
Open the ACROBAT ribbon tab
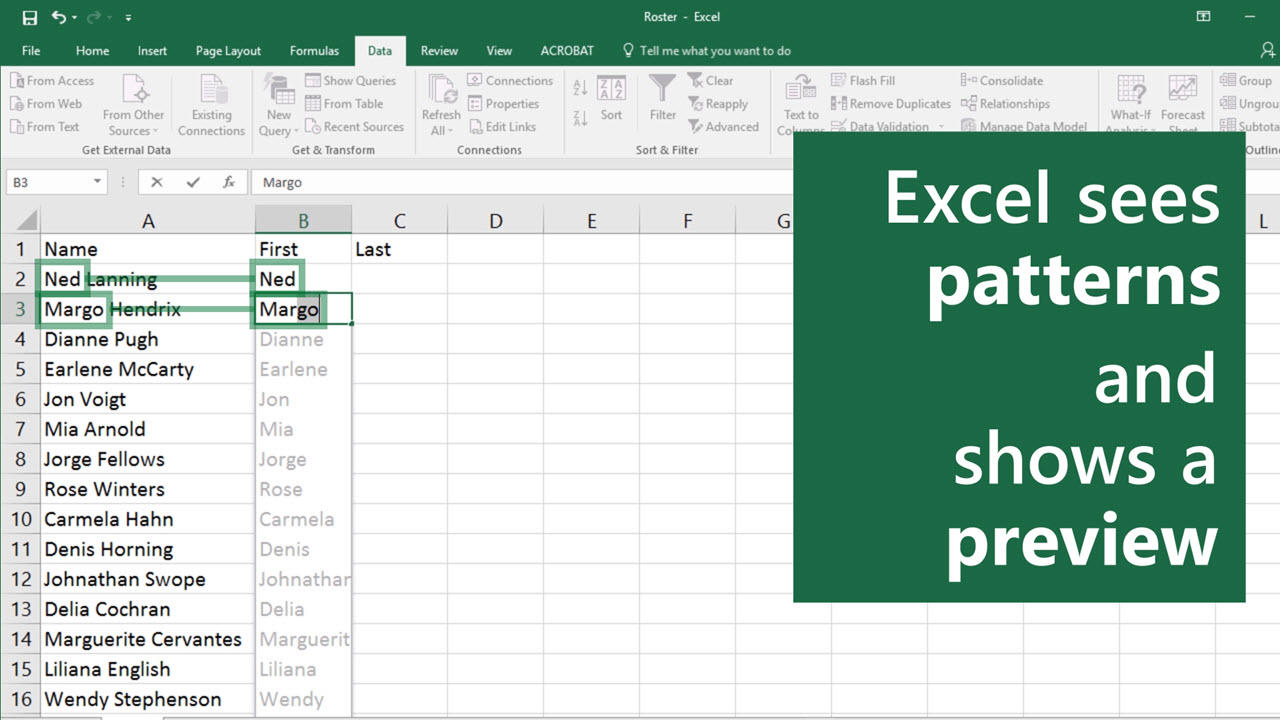click(x=567, y=50)
